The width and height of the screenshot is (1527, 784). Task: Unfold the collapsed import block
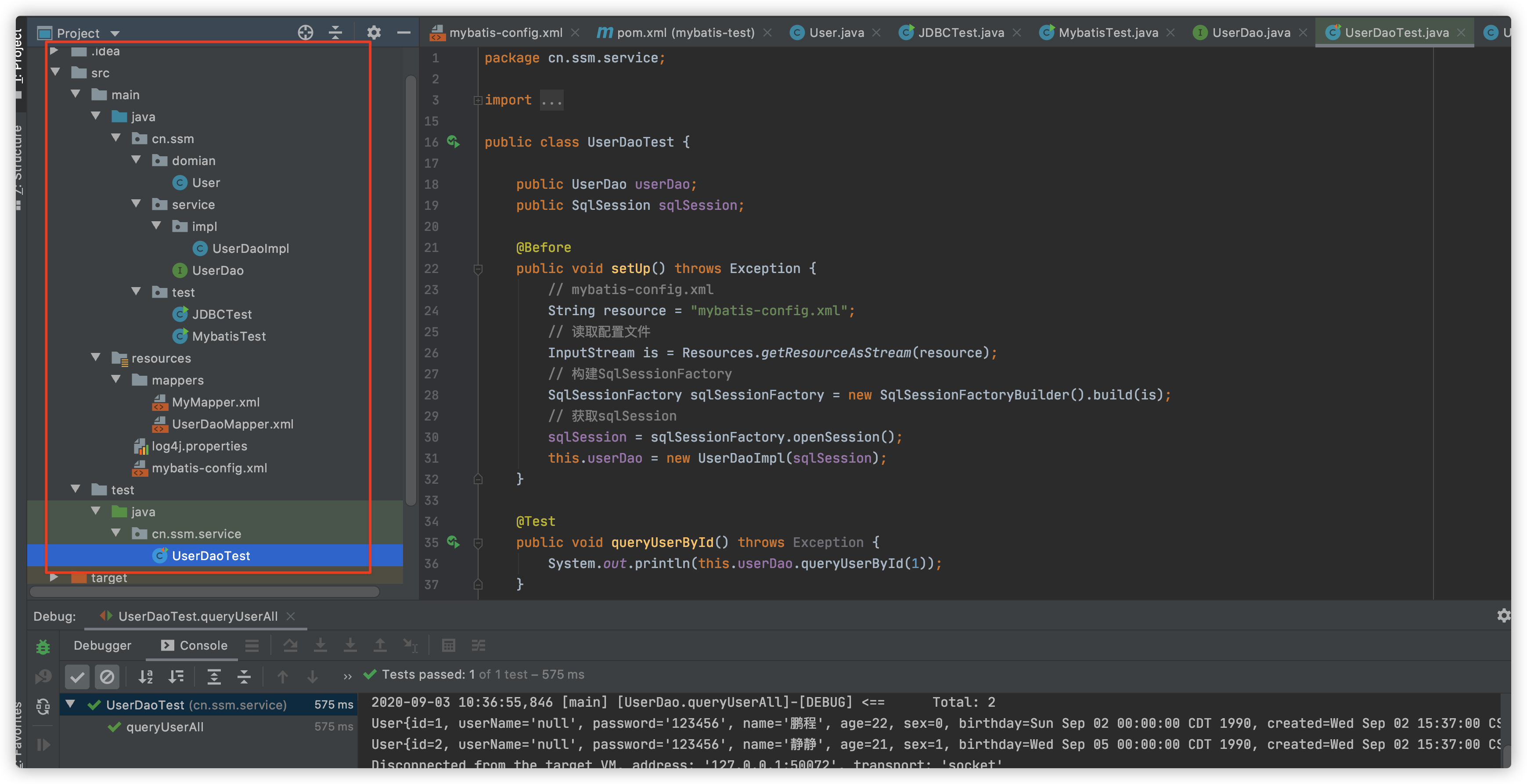click(478, 100)
